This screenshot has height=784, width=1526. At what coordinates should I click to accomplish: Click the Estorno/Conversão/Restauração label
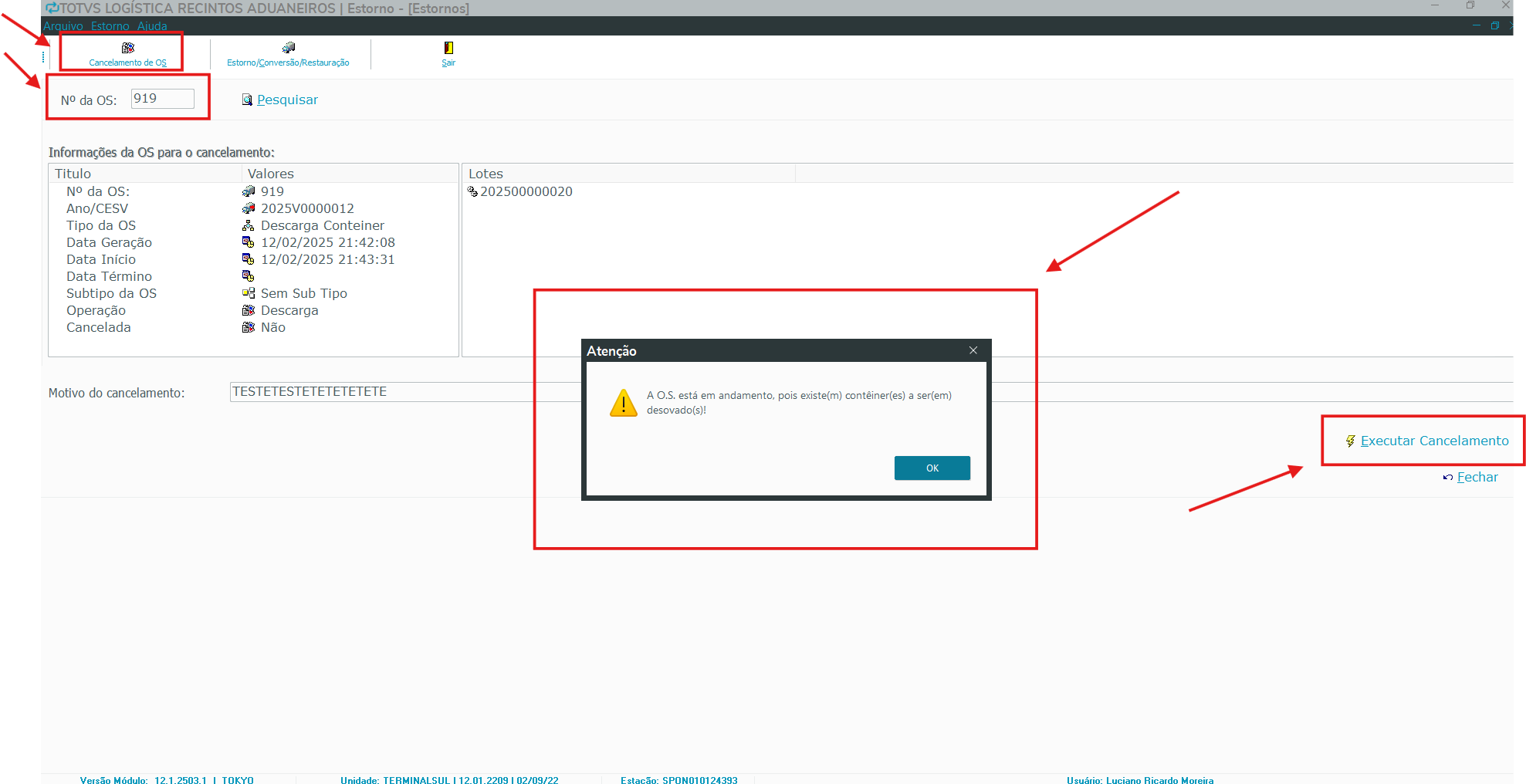(x=288, y=63)
